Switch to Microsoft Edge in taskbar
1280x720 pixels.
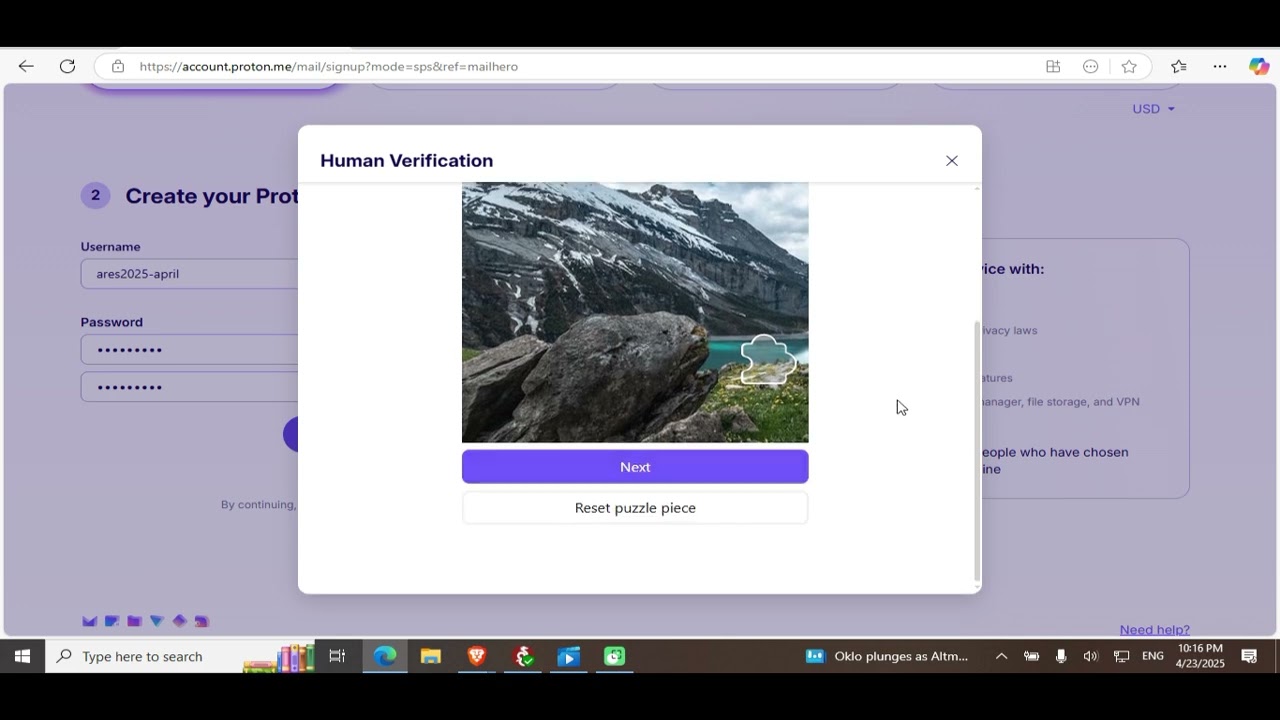pyautogui.click(x=385, y=657)
